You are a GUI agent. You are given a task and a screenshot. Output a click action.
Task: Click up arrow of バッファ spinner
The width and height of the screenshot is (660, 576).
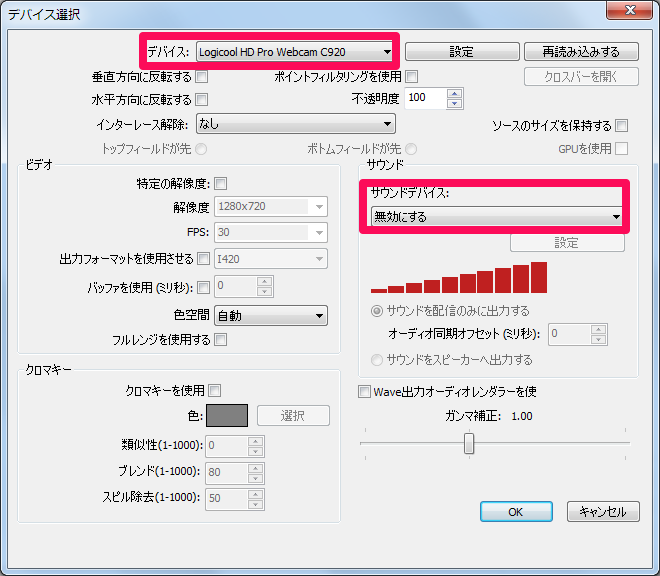click(265, 281)
